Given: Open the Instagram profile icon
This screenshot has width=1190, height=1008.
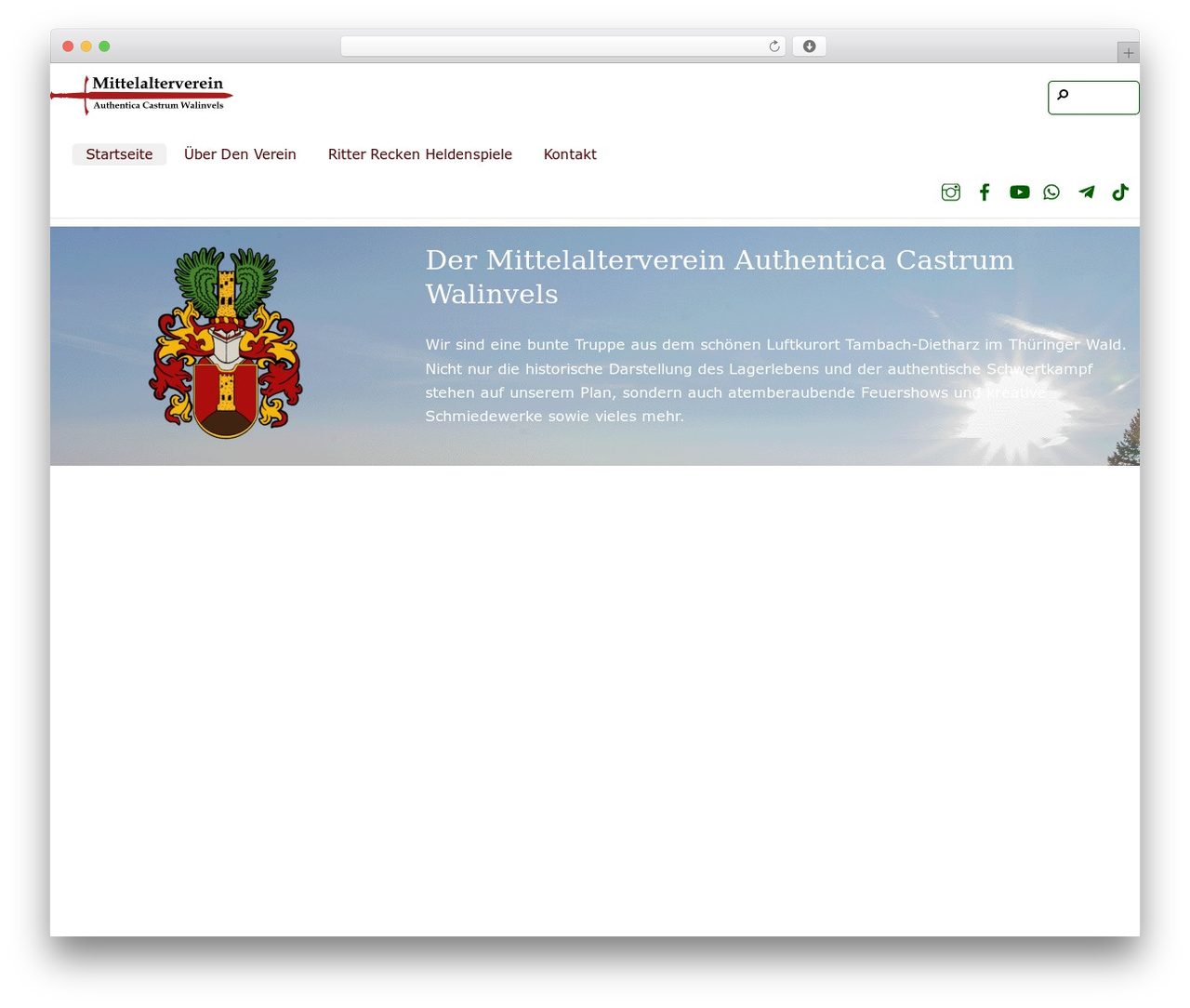Looking at the screenshot, I should click(950, 192).
